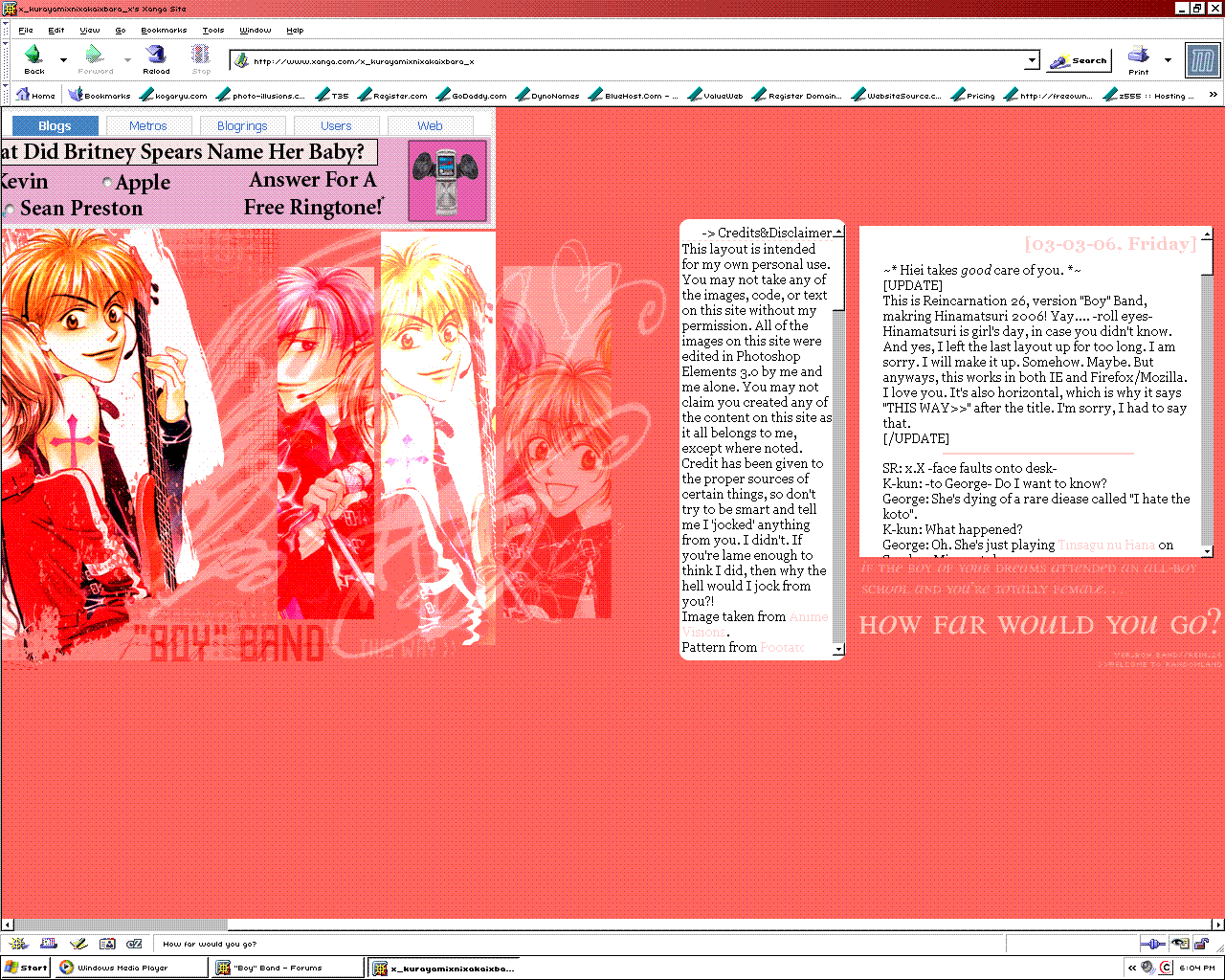Open ChatZilla icon in status bar

135,944
